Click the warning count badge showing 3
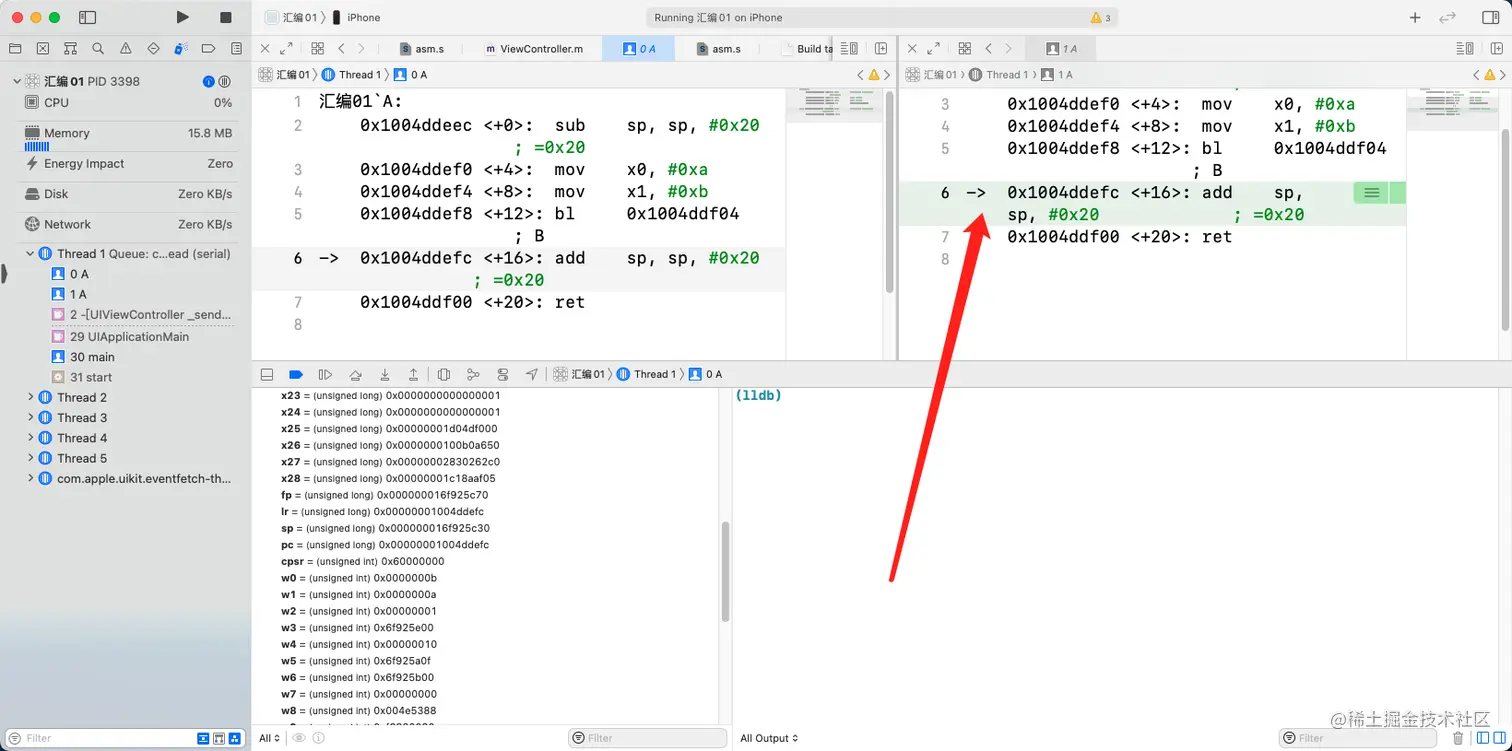1512x751 pixels. point(1101,18)
